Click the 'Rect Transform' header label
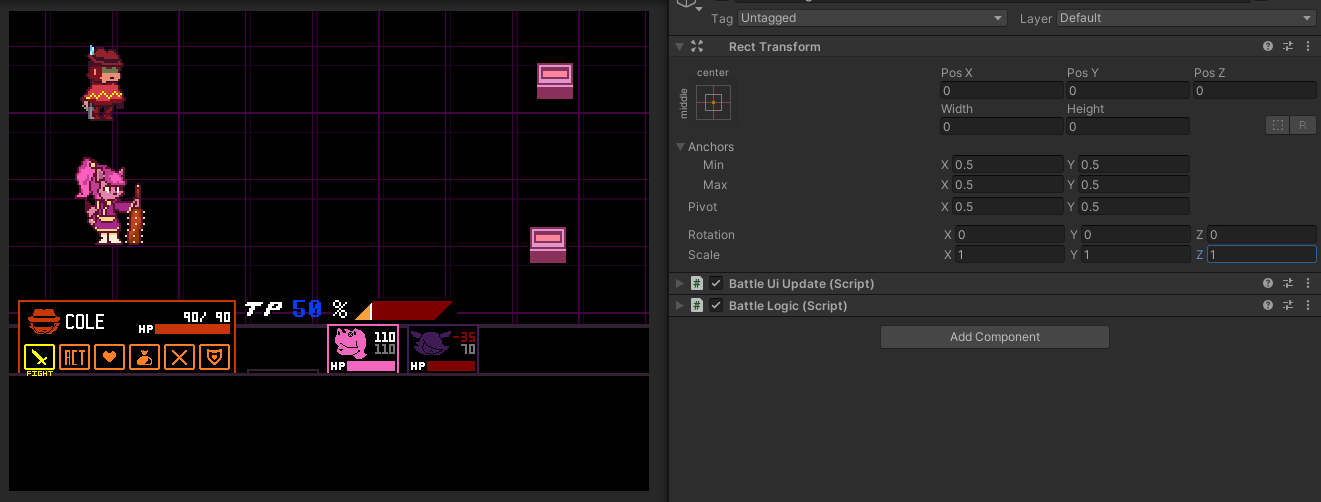 click(x=775, y=47)
